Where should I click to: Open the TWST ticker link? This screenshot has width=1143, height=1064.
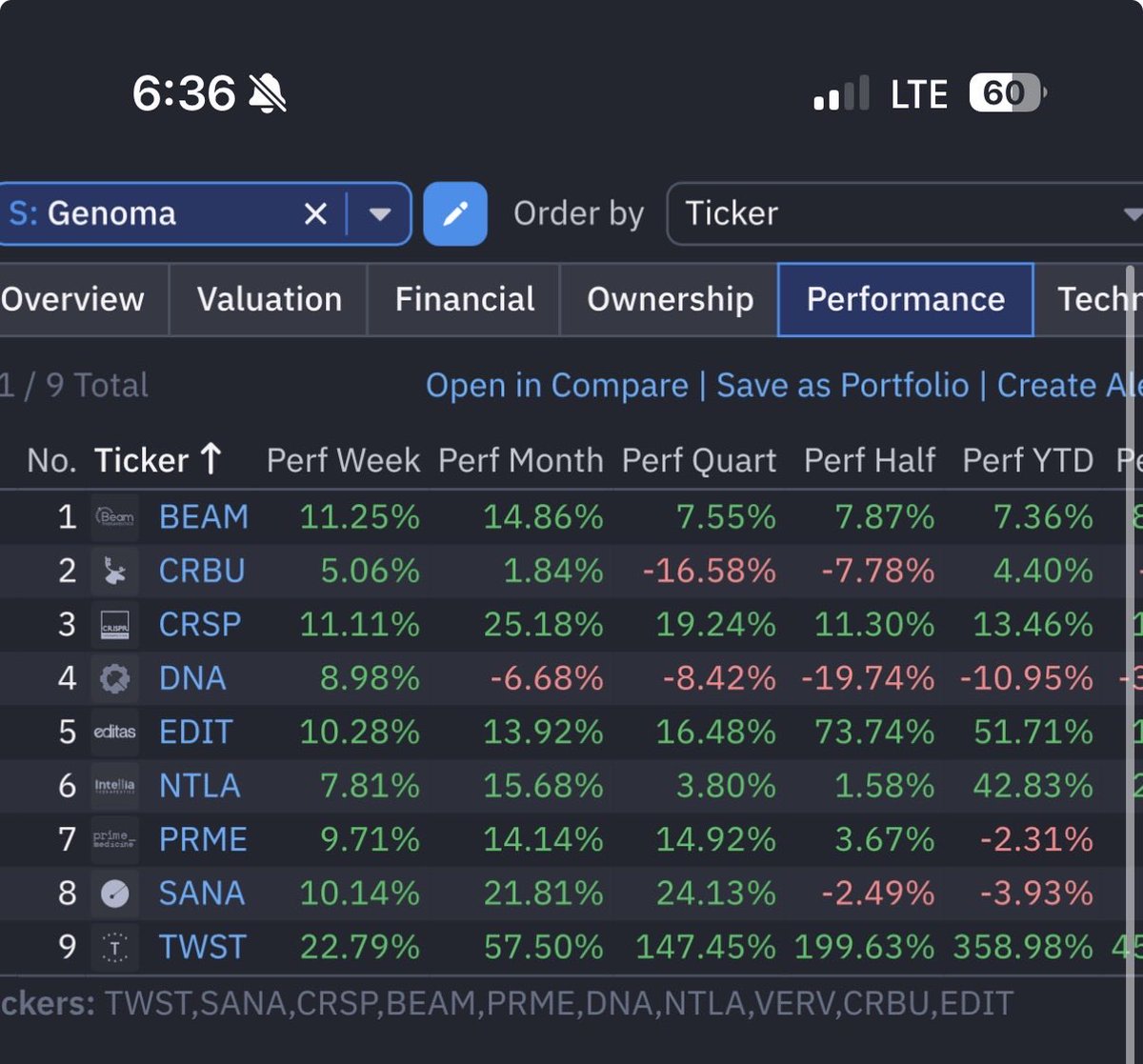[203, 947]
